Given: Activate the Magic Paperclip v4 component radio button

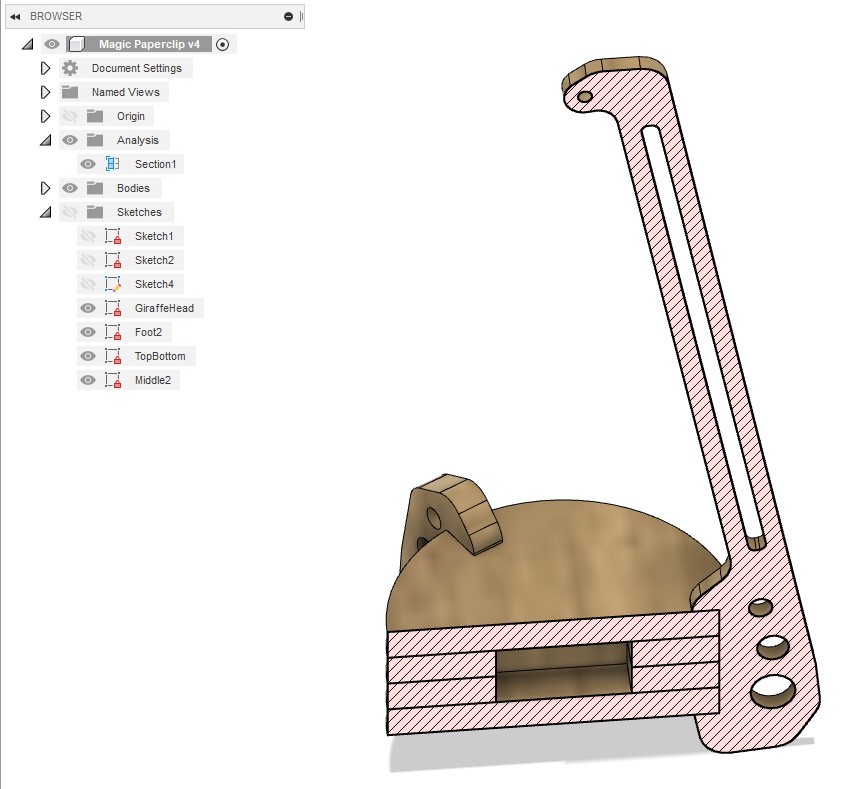Looking at the screenshot, I should [x=222, y=44].
